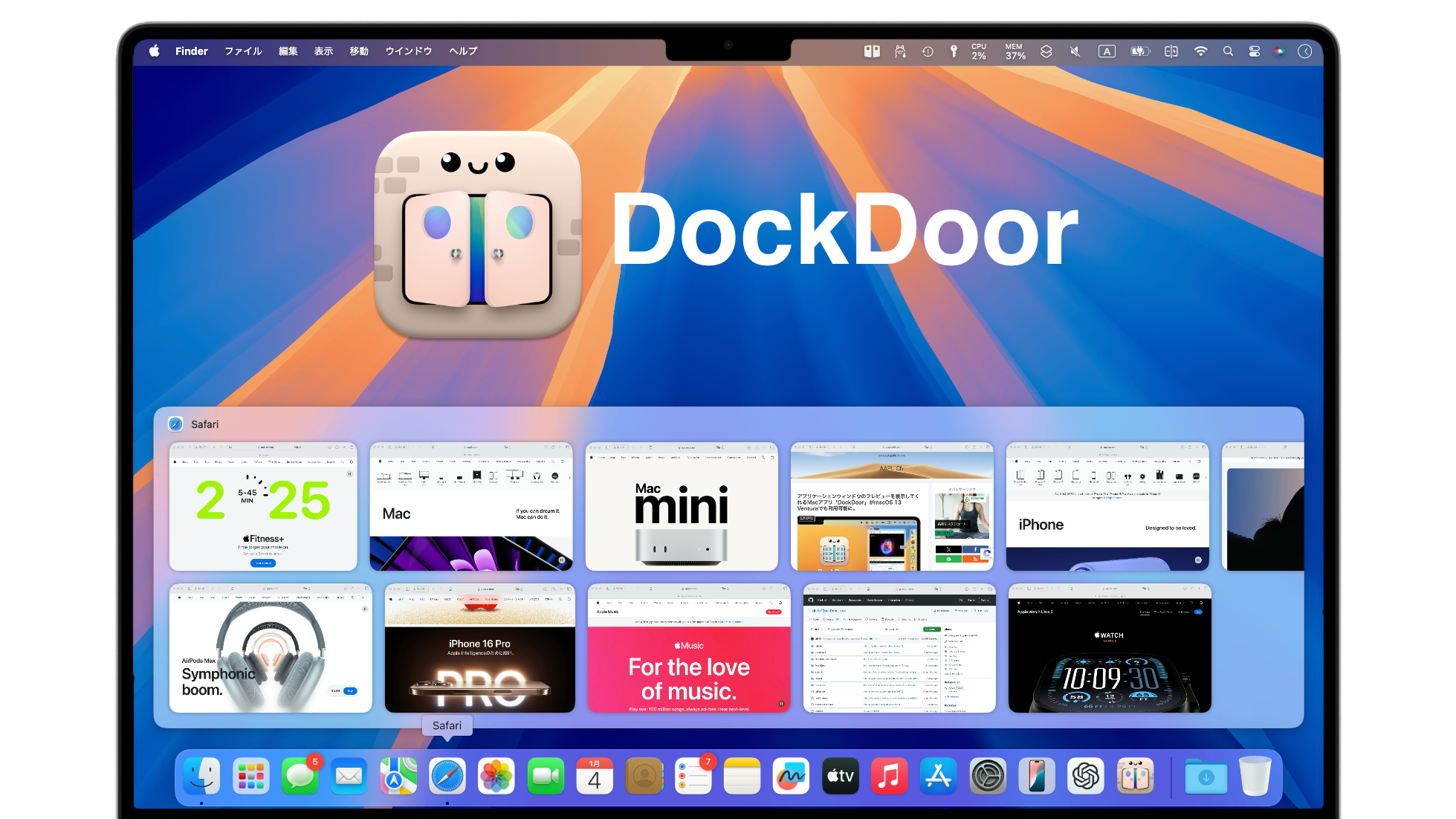Viewport: 1456px width, 819px height.
Task: Click the key icon in menu bar
Action: tap(954, 51)
